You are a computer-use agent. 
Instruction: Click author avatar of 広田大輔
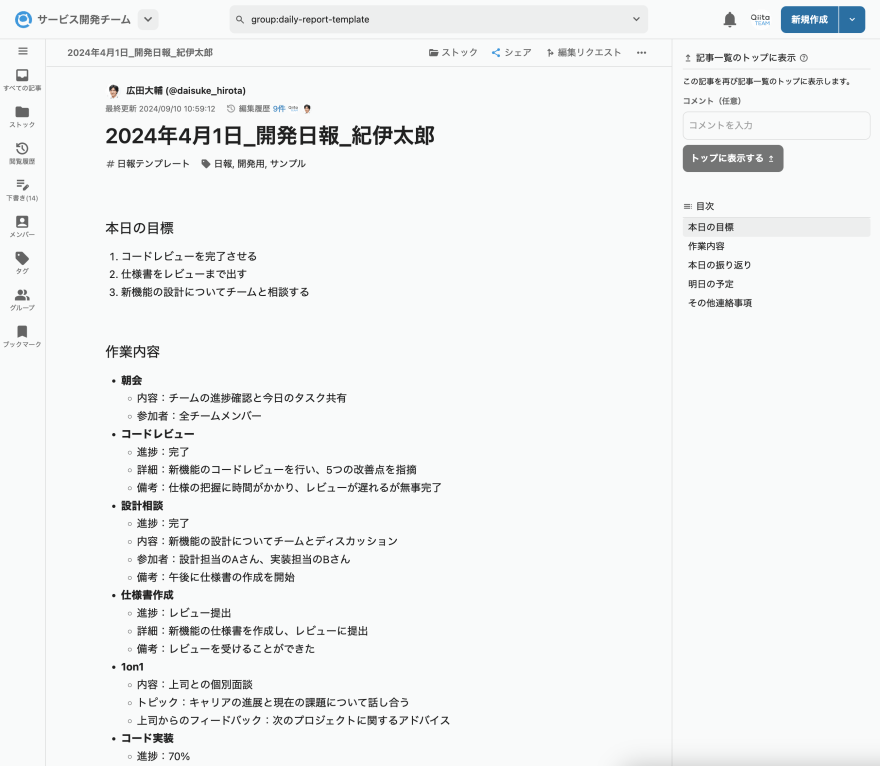pyautogui.click(x=113, y=91)
